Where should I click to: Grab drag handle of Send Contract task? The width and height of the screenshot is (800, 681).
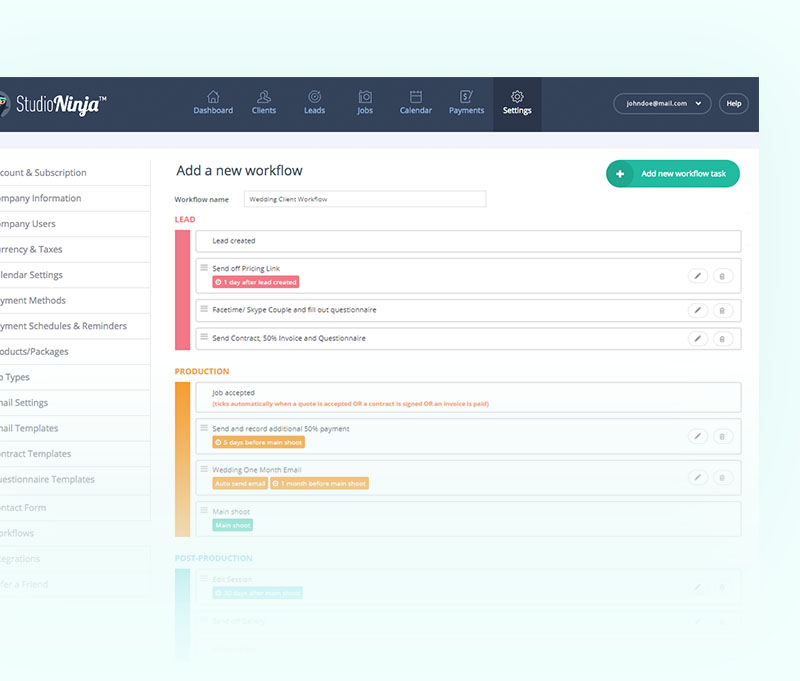coord(204,337)
